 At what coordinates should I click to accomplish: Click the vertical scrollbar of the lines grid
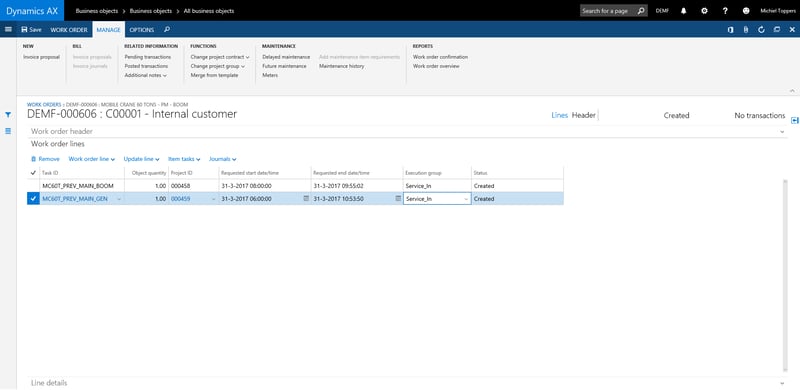pos(785,276)
